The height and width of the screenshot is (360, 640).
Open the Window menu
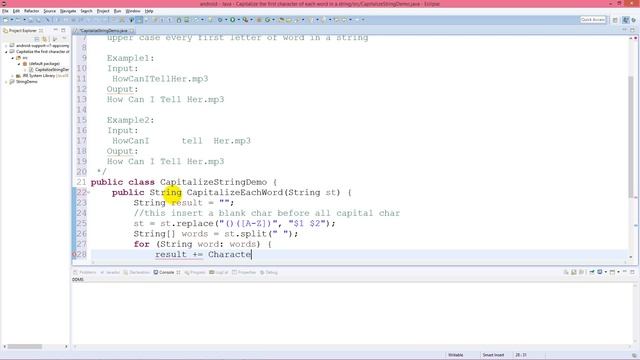(x=133, y=11)
